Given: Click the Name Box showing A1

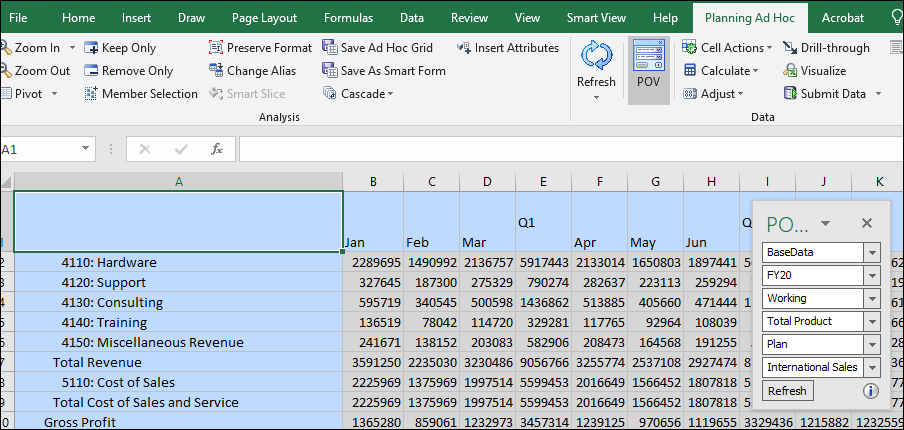Looking at the screenshot, I should 40,149.
